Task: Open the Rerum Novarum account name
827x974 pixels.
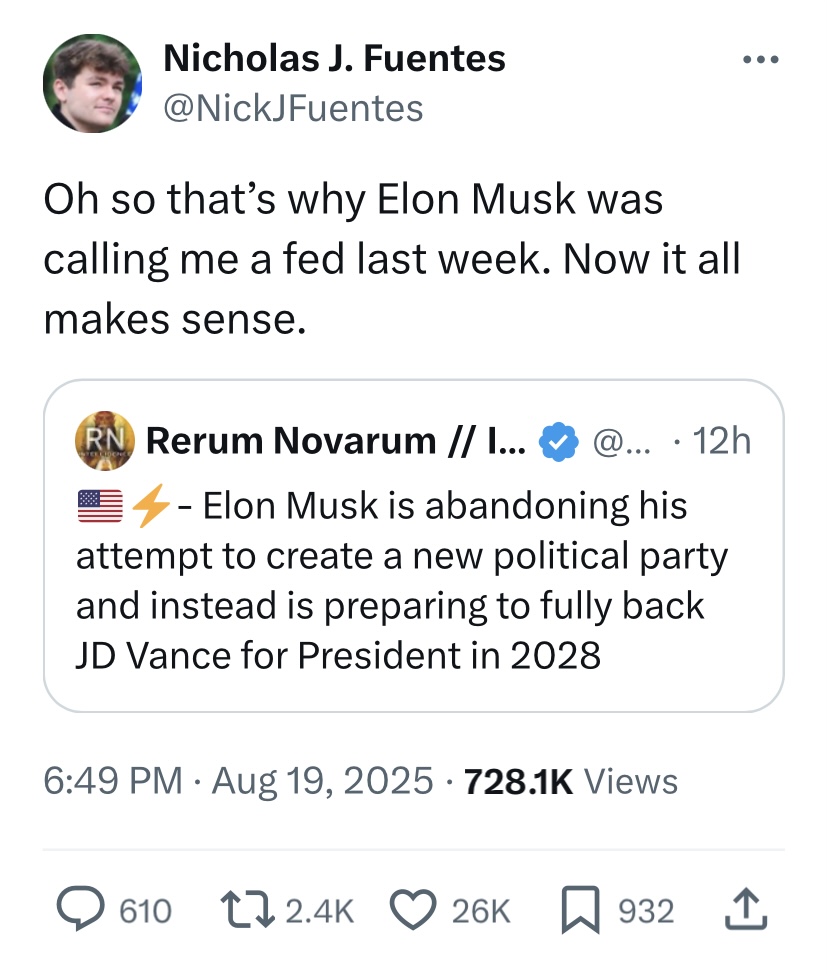Action: point(336,441)
